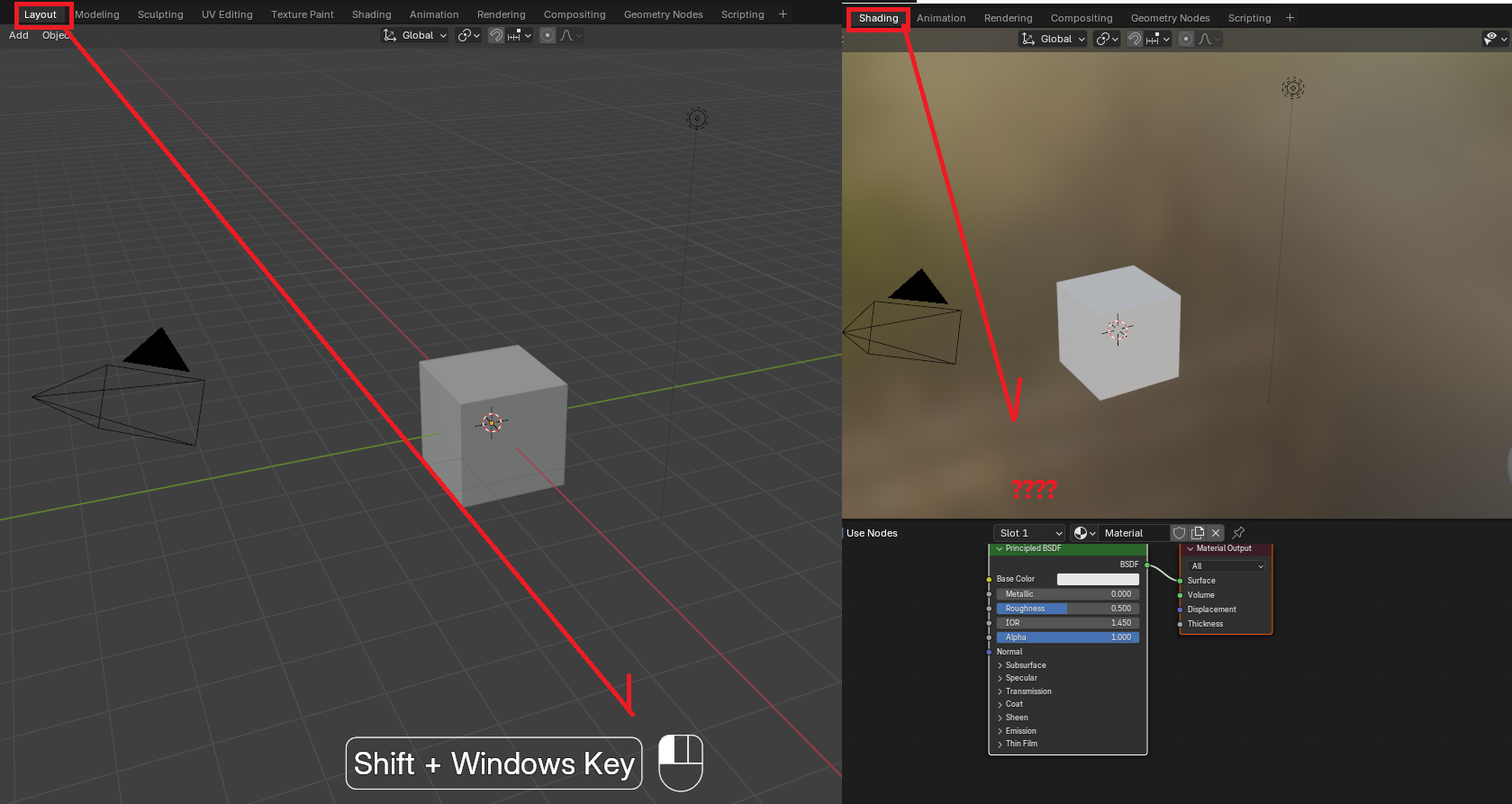Expand the Subsurface panel
The image size is (1512, 804).
1021,665
